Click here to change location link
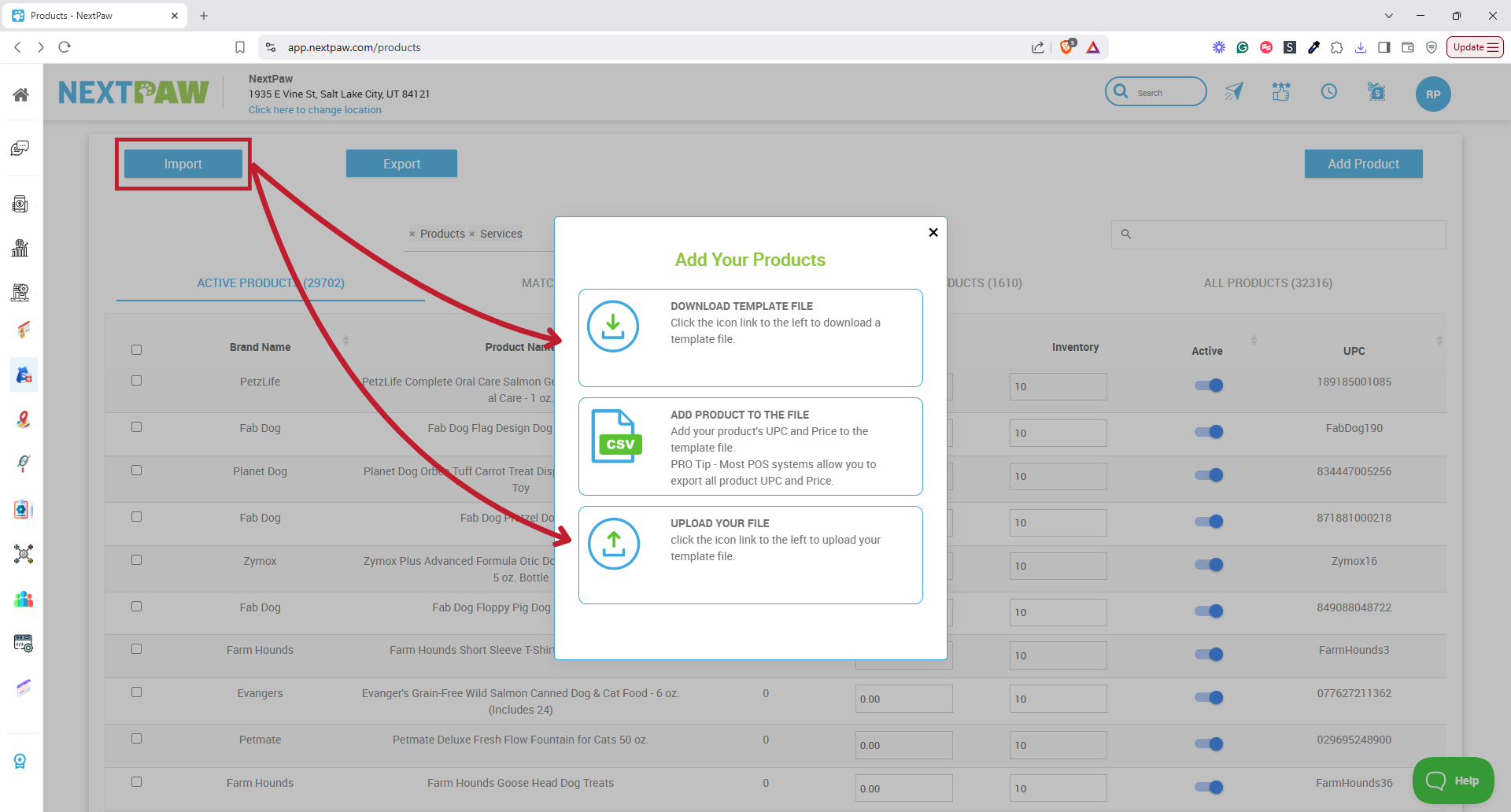The image size is (1511, 812). (x=315, y=110)
